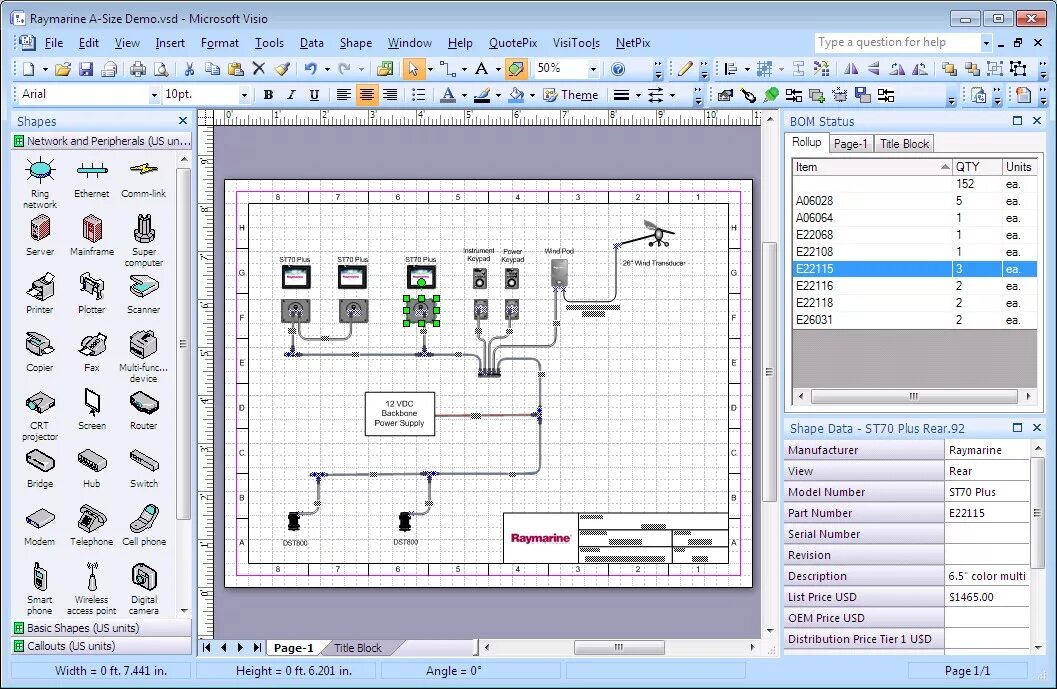Select the Text tool
Viewport: 1057px width, 689px height.
(x=481, y=69)
